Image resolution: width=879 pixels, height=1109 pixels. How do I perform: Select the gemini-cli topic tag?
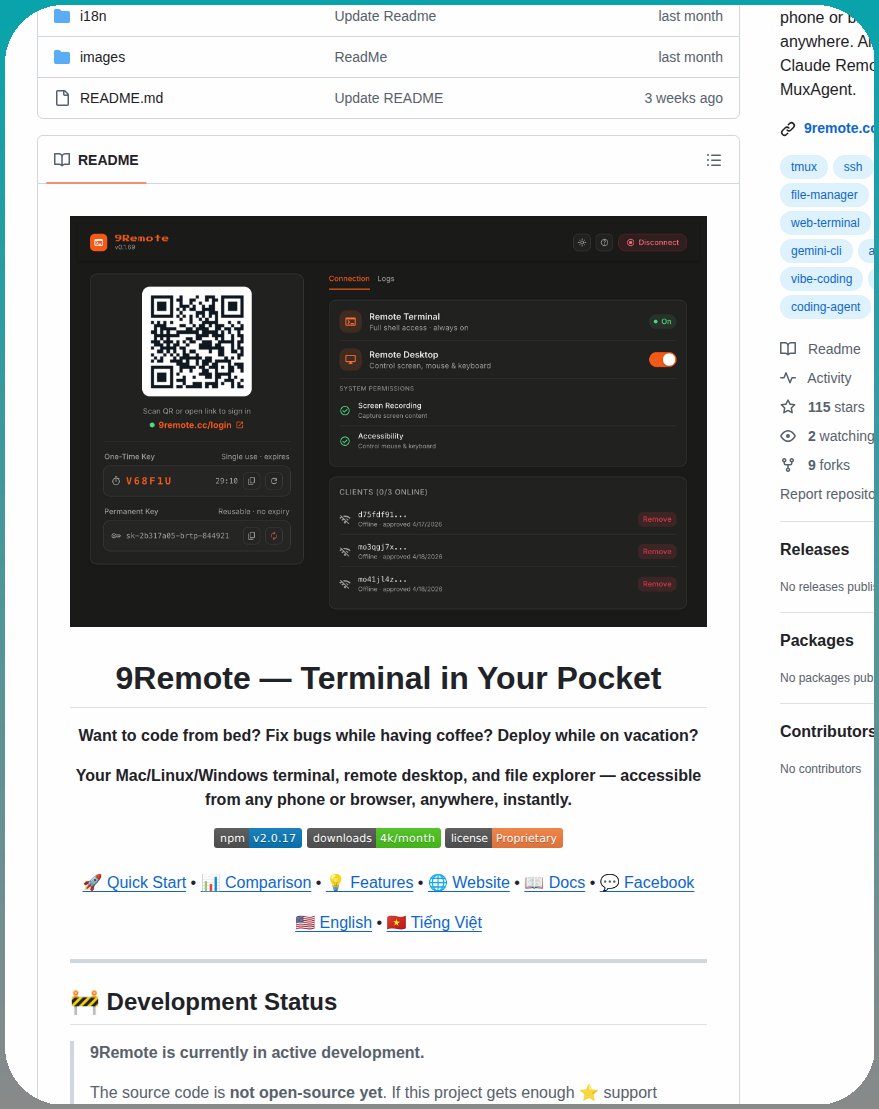coord(816,251)
